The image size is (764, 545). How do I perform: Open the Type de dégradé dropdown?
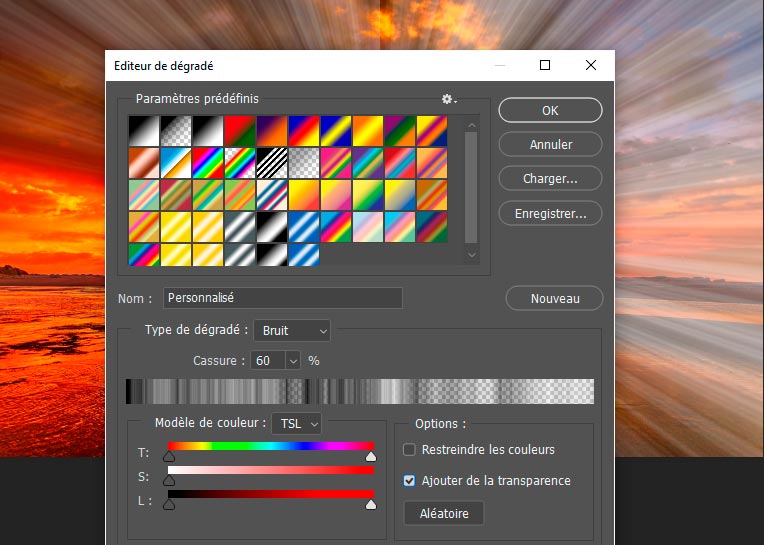(292, 330)
